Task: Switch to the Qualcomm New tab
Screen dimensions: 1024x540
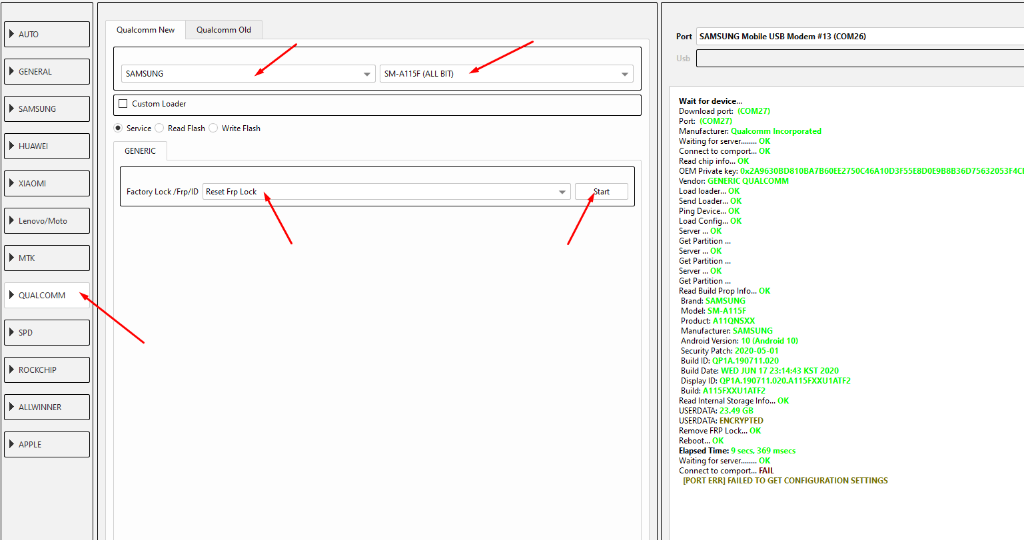Action: pyautogui.click(x=146, y=30)
